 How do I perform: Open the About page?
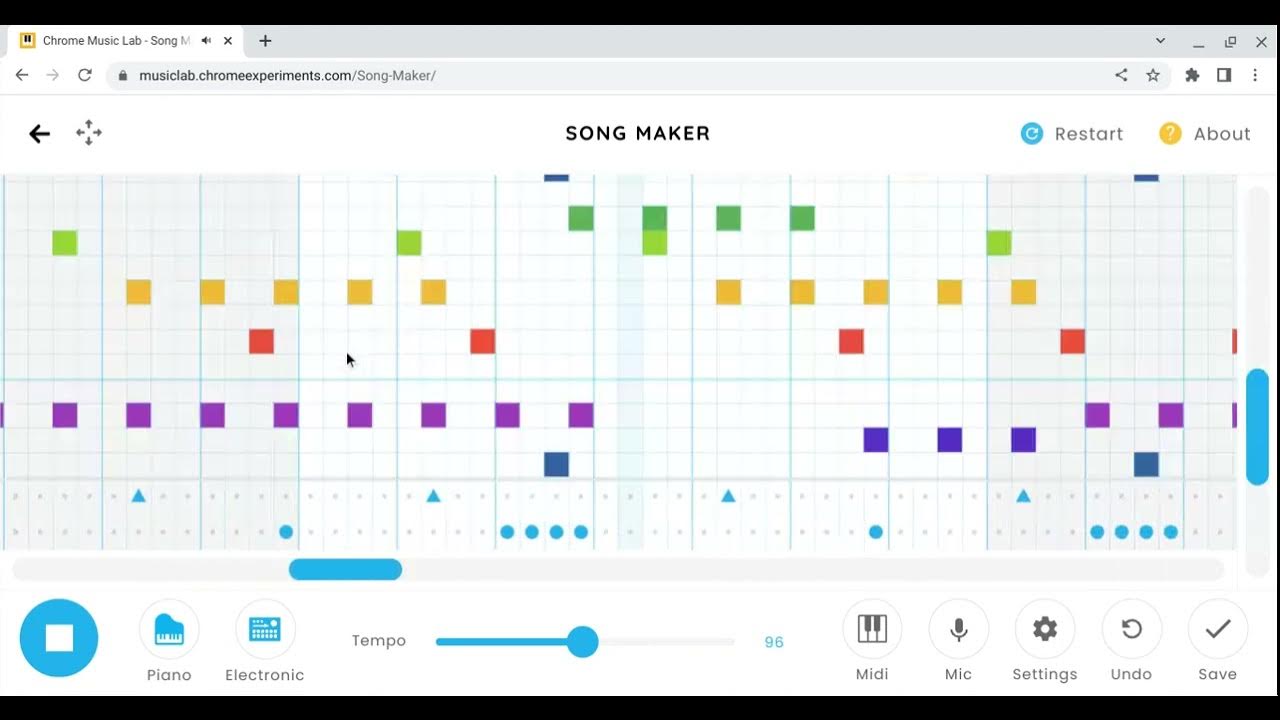click(1205, 134)
